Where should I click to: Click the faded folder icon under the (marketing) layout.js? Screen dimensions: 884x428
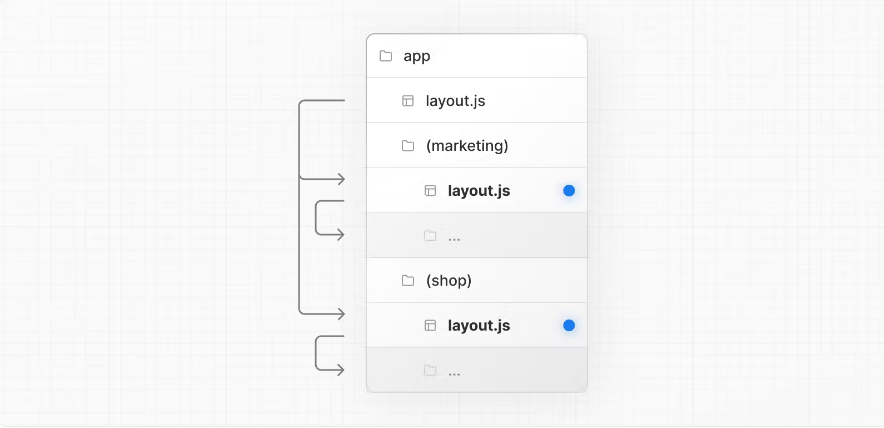[x=430, y=236]
